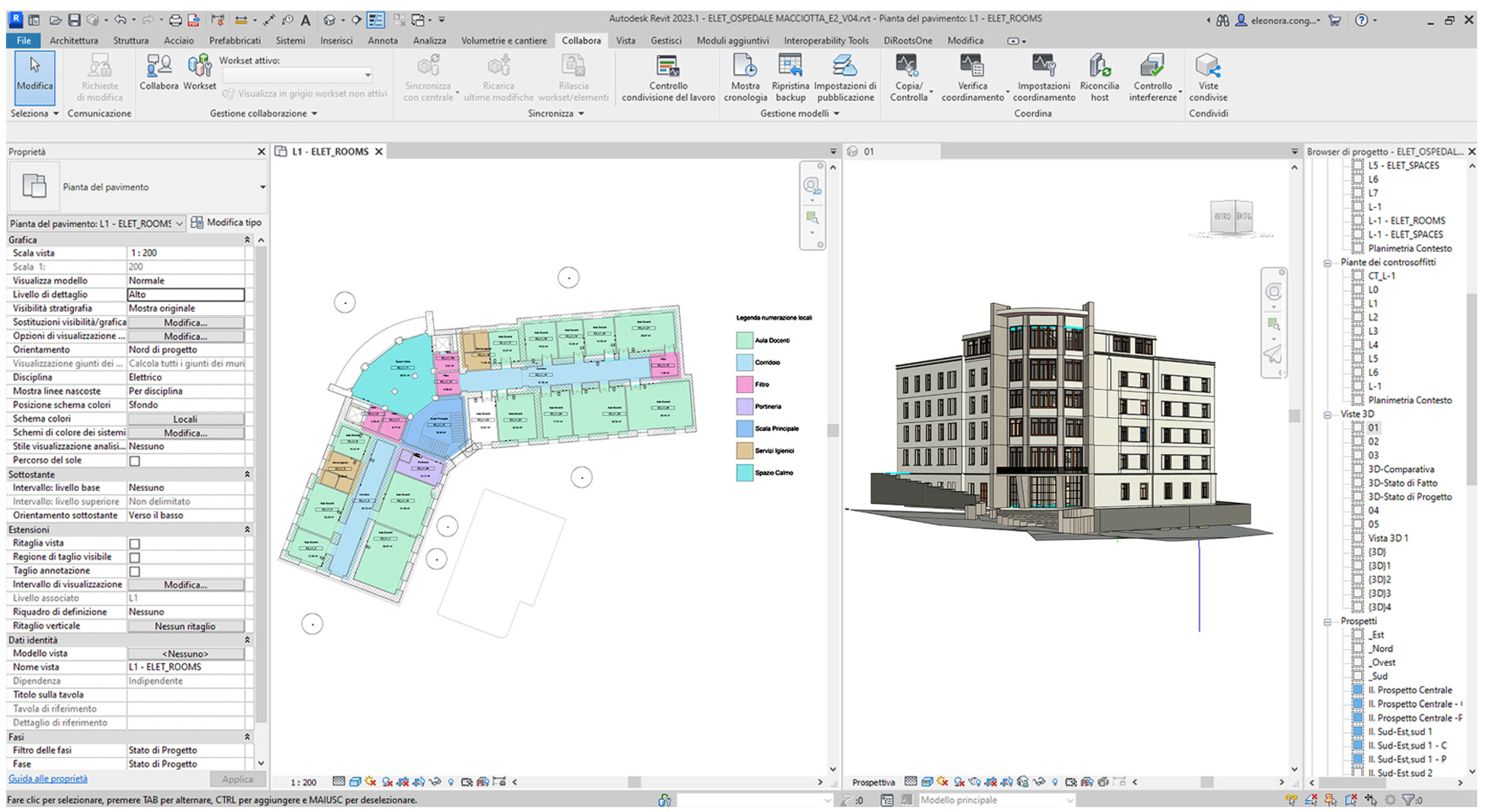This screenshot has width=1486, height=812.
Task: Toggle the Taglio annotazione checkbox
Action: pos(134,571)
